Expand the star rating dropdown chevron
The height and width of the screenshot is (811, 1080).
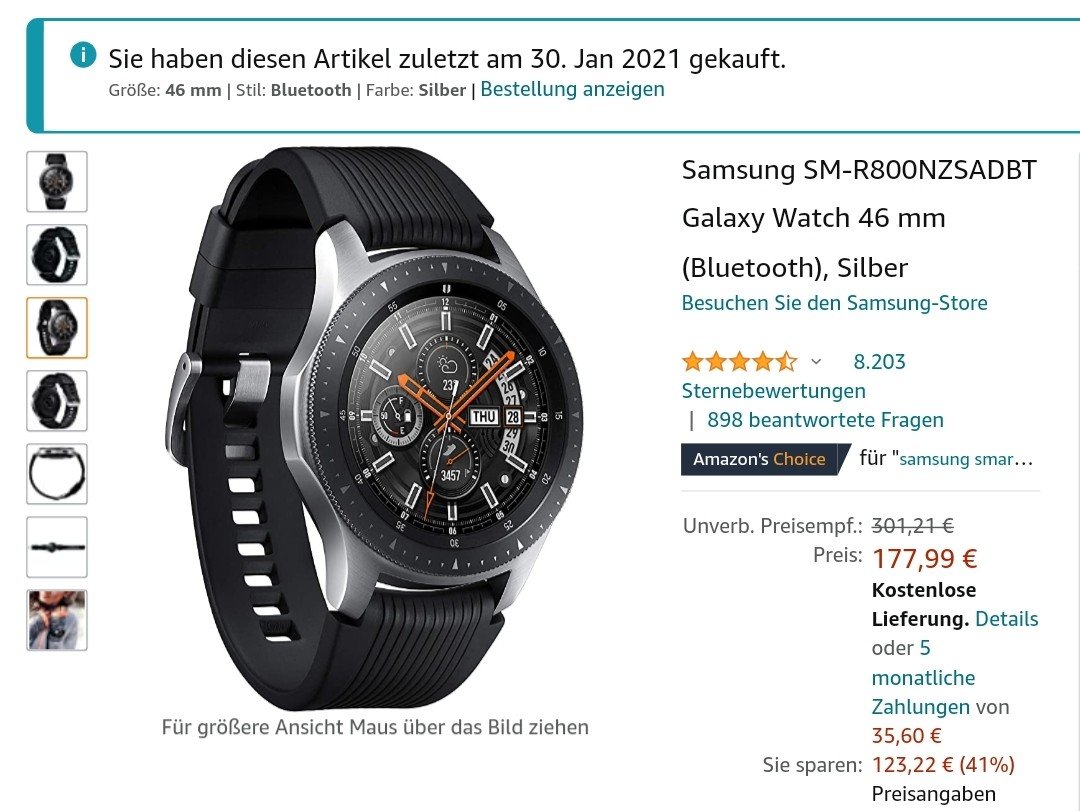click(x=816, y=361)
